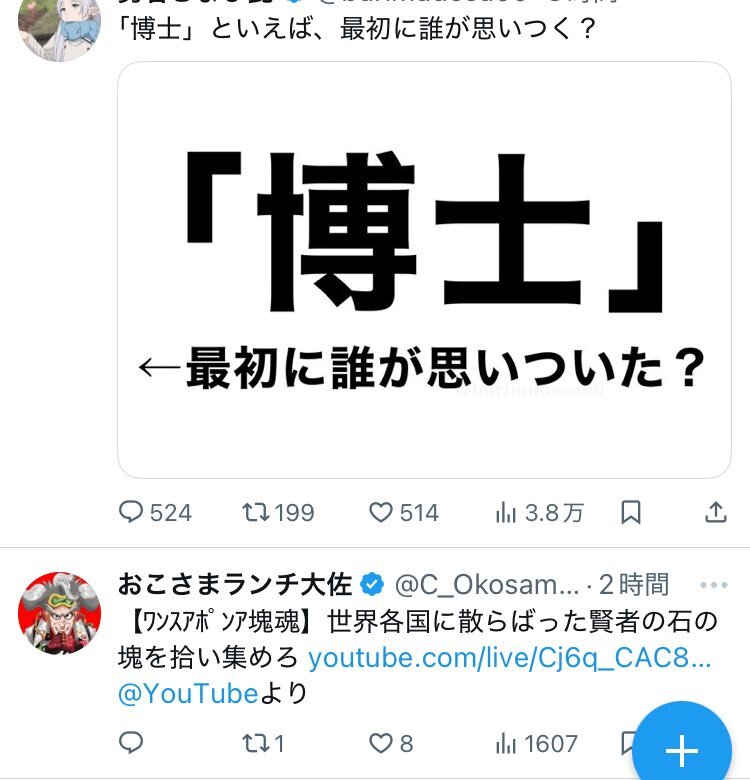View analytics showing 1607 views
Image resolution: width=750 pixels, height=780 pixels.
coord(537,743)
